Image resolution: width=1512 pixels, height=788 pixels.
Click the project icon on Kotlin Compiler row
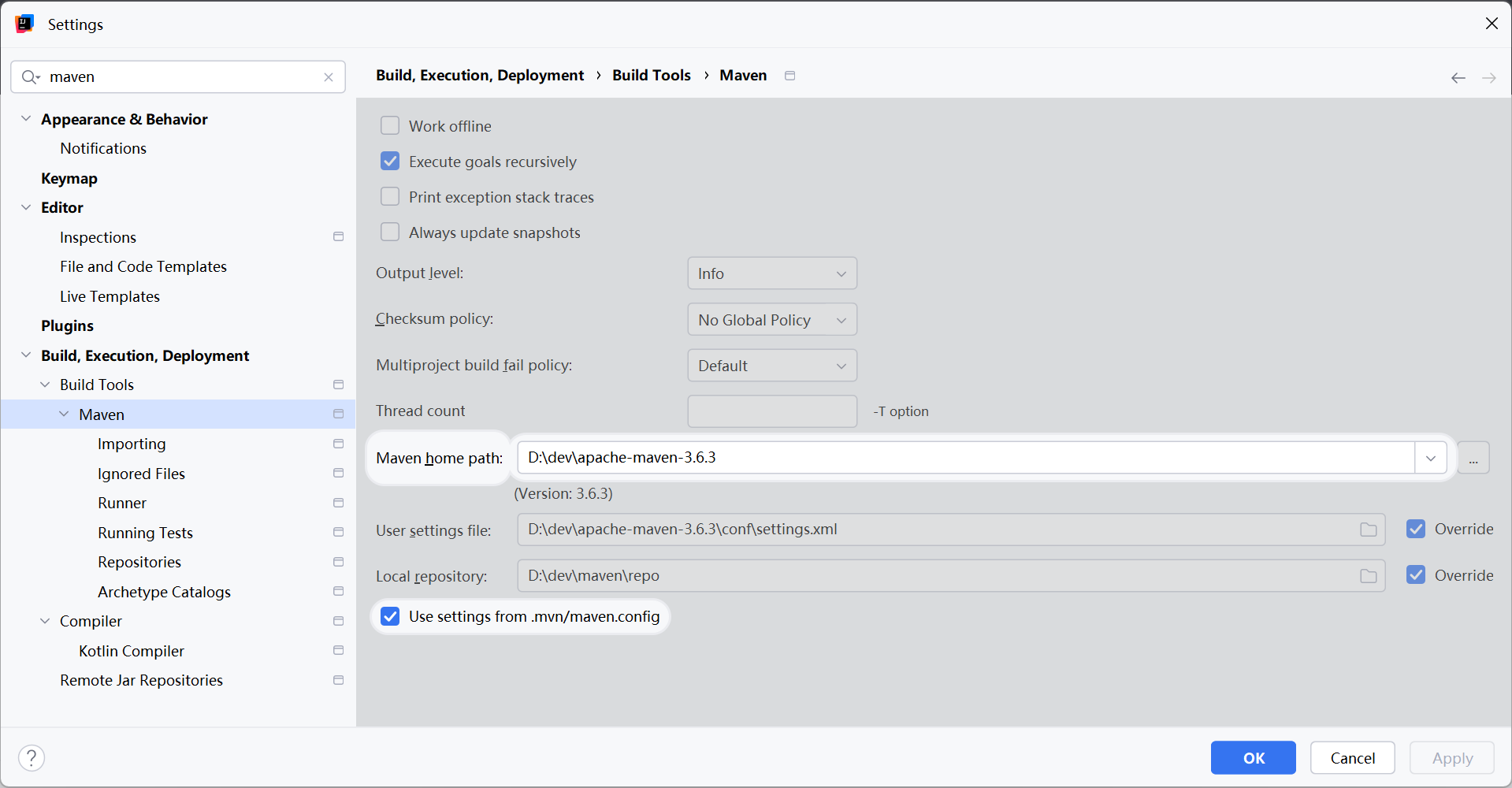click(x=339, y=651)
